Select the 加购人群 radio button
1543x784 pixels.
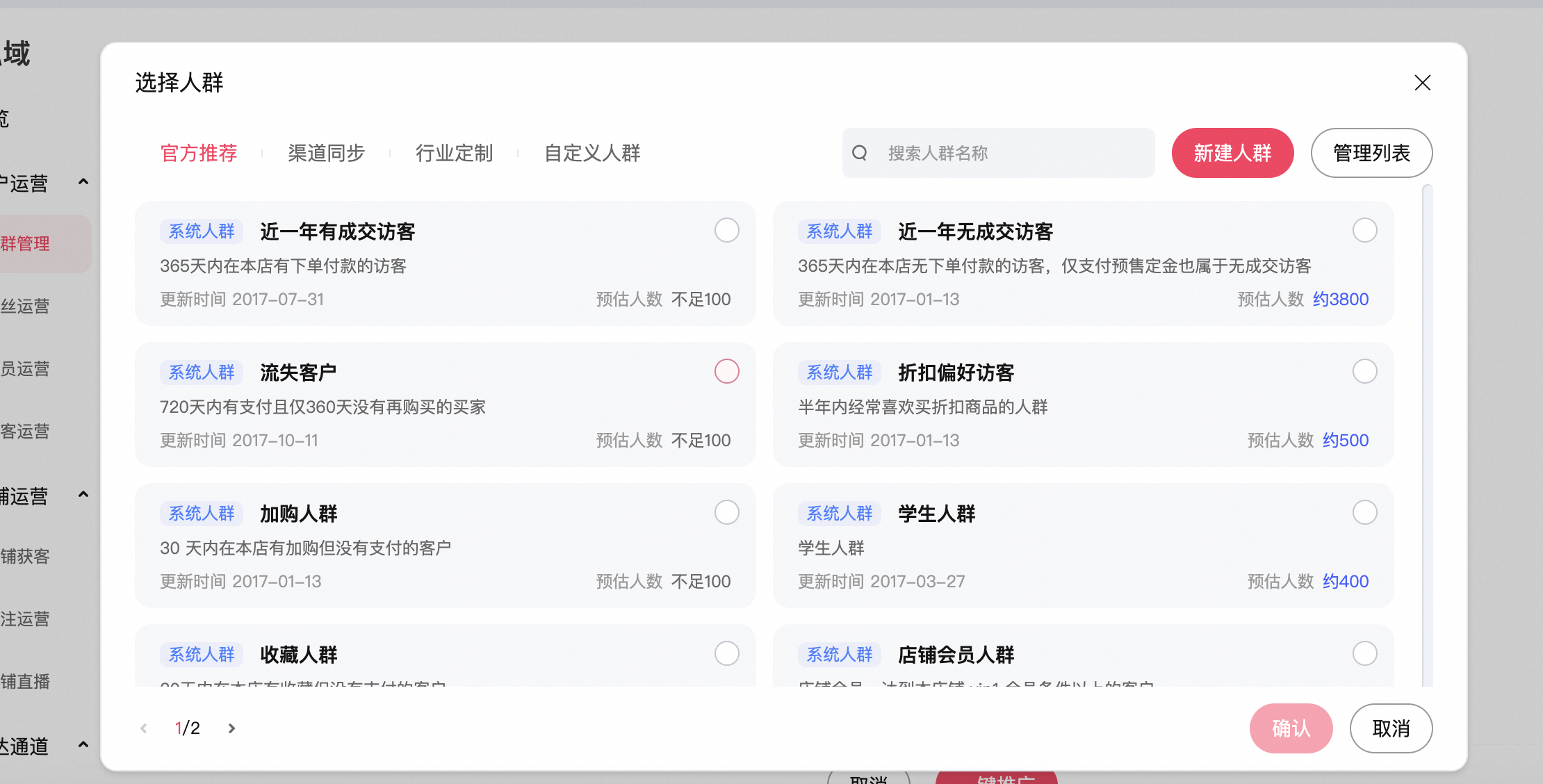(x=726, y=512)
